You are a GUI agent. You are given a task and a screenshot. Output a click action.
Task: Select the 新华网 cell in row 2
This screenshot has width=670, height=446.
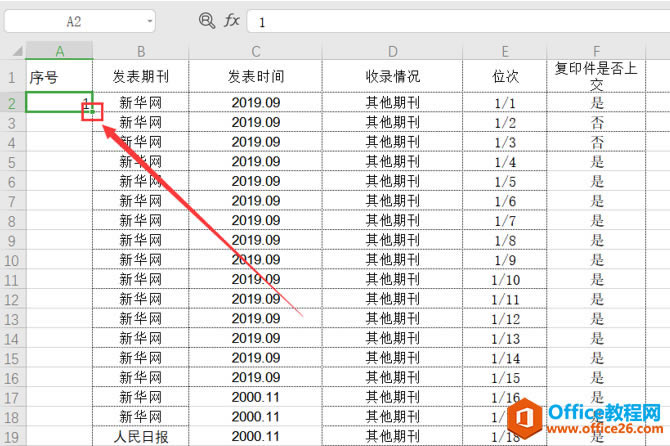tap(141, 103)
